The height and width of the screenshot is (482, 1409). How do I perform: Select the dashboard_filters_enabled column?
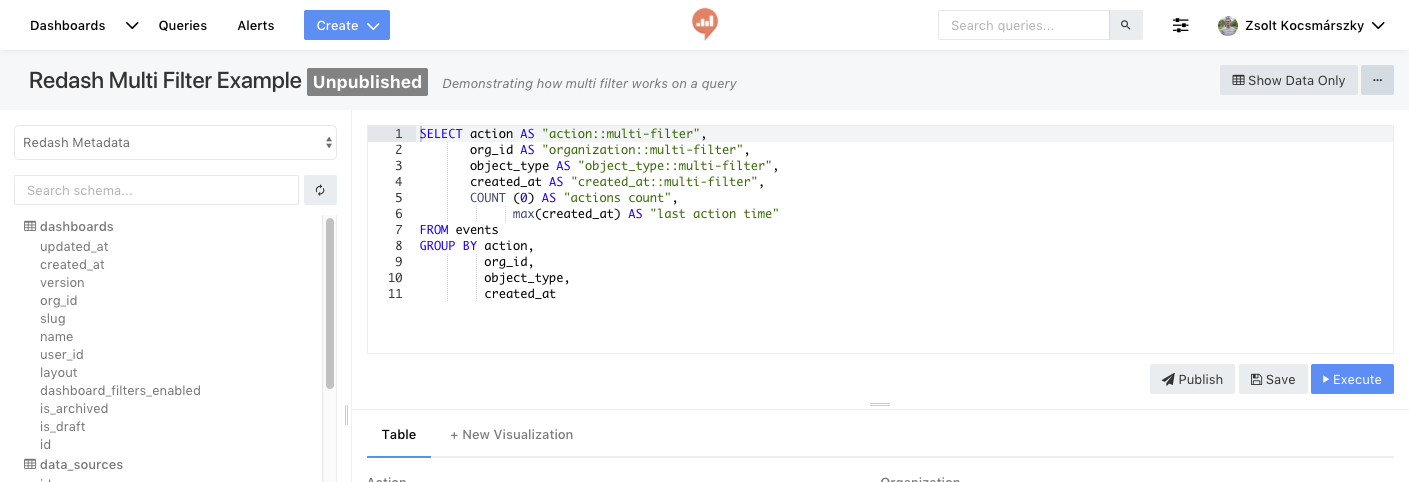pyautogui.click(x=120, y=391)
